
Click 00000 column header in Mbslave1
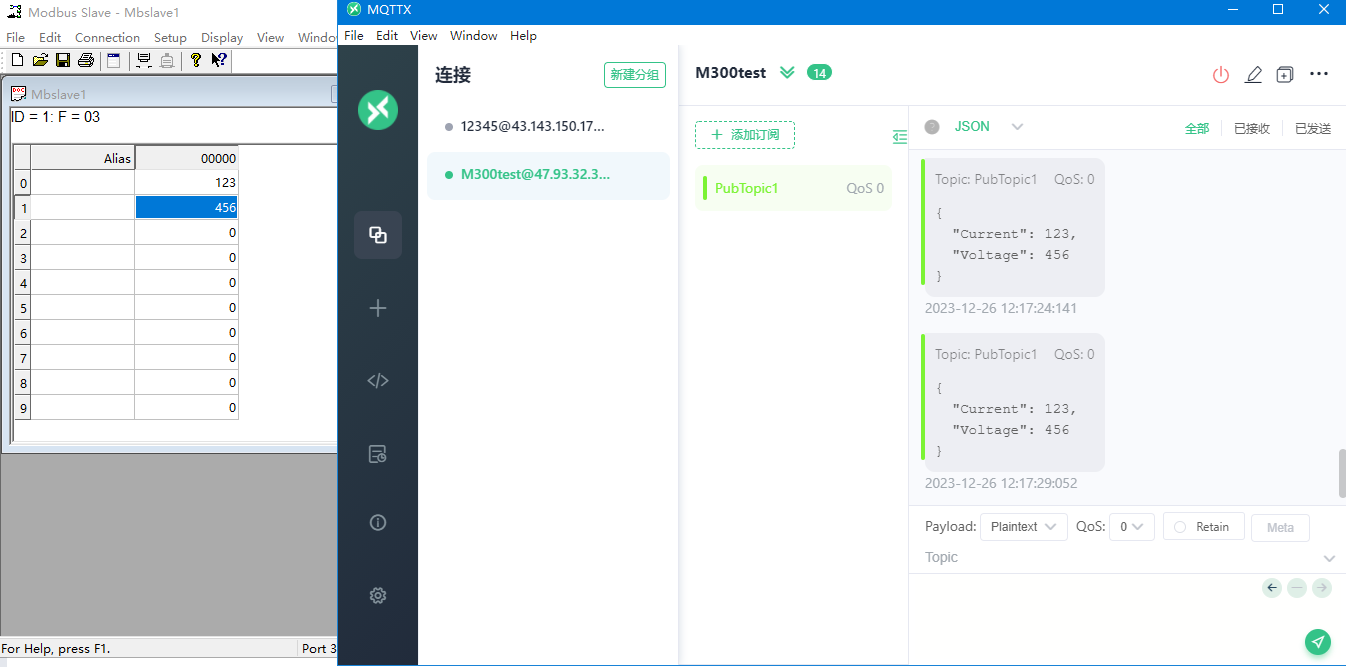tap(186, 158)
